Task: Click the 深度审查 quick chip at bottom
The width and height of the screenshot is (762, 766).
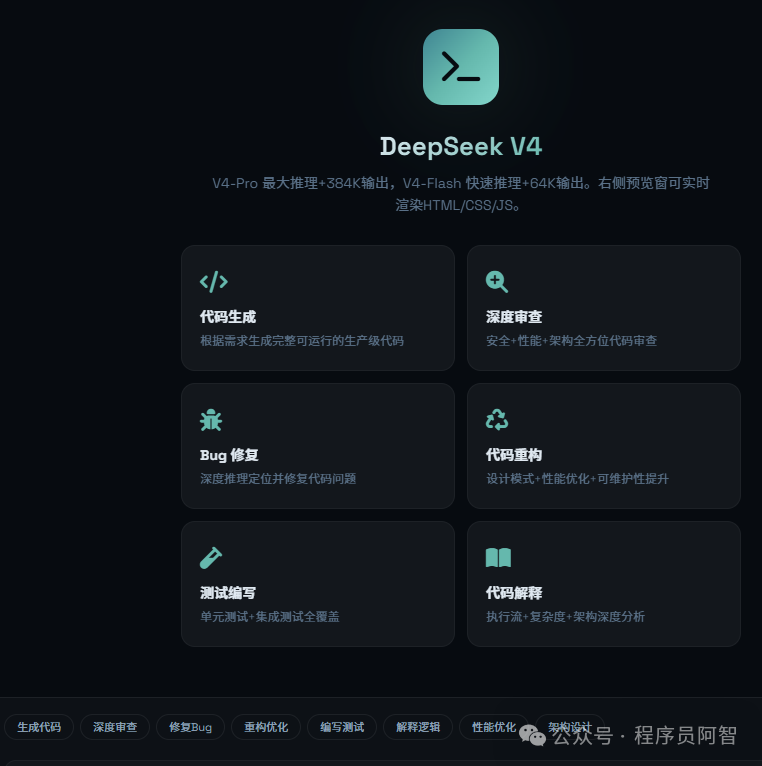Action: pyautogui.click(x=115, y=727)
